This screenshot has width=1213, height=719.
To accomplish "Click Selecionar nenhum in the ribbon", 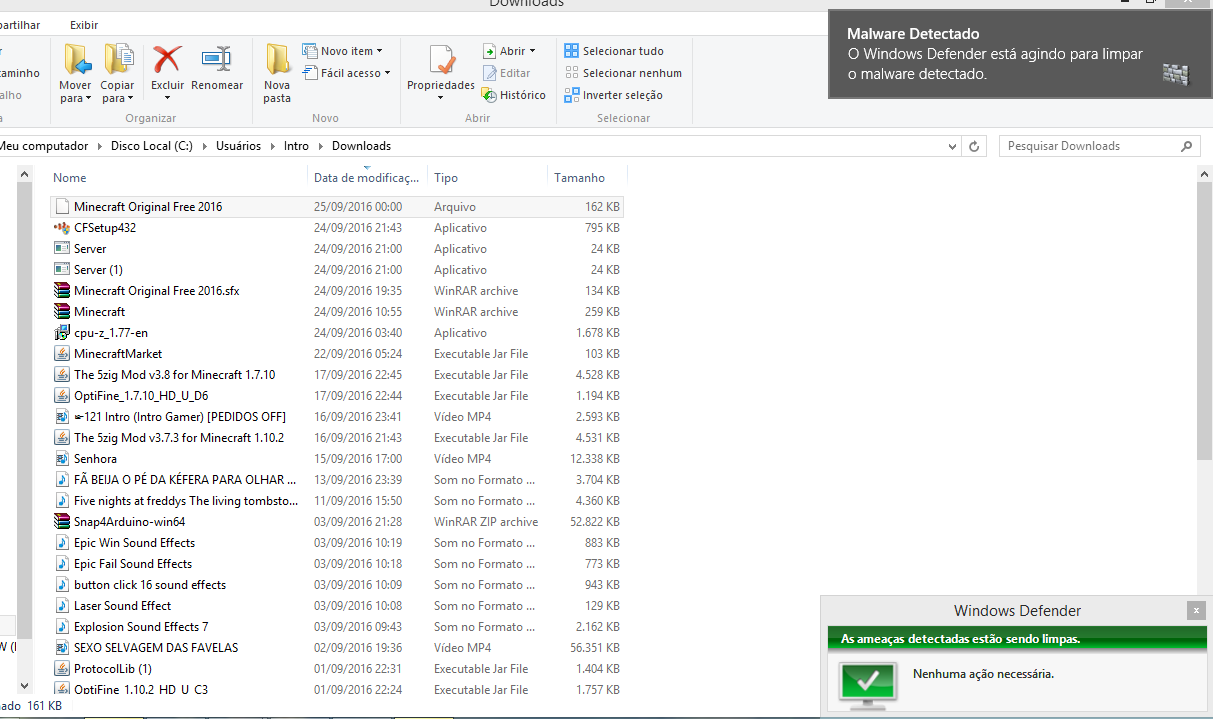I will point(622,73).
